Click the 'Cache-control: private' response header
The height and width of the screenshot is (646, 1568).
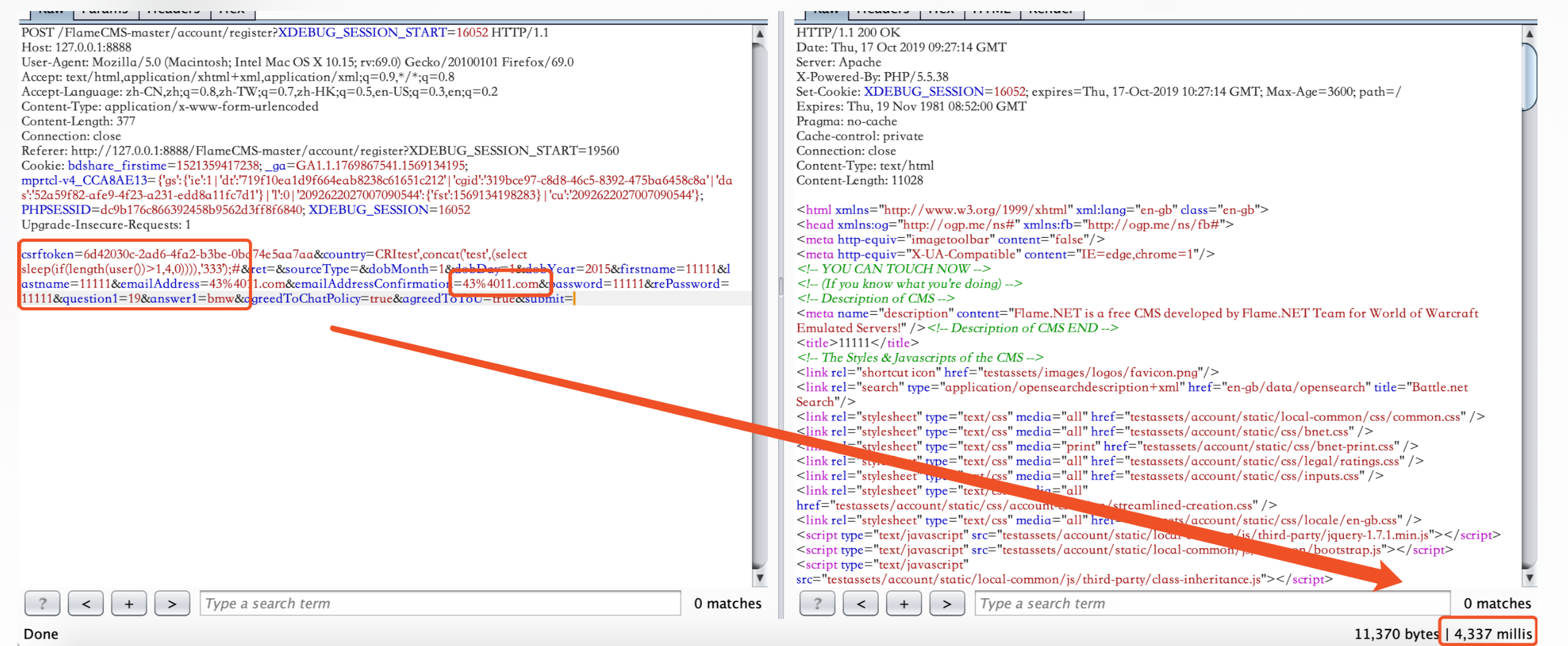[860, 136]
